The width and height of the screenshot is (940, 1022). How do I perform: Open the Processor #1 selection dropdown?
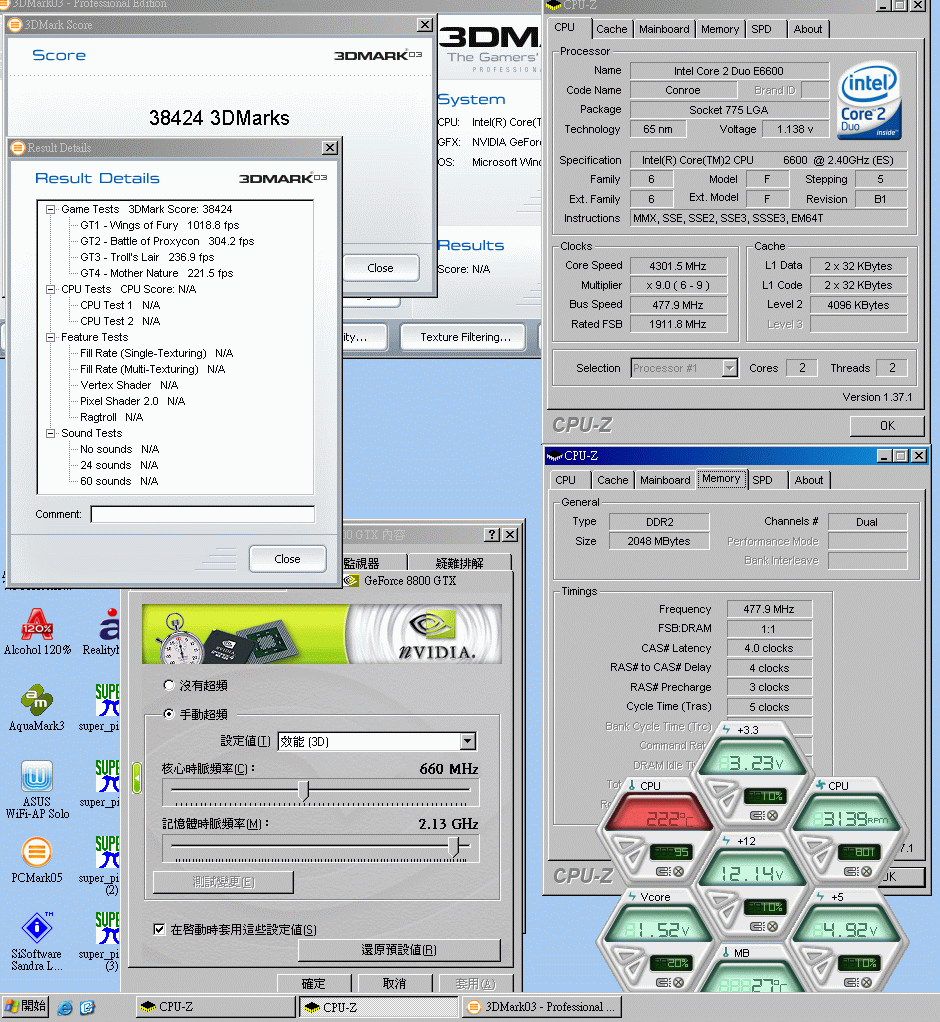pos(729,368)
